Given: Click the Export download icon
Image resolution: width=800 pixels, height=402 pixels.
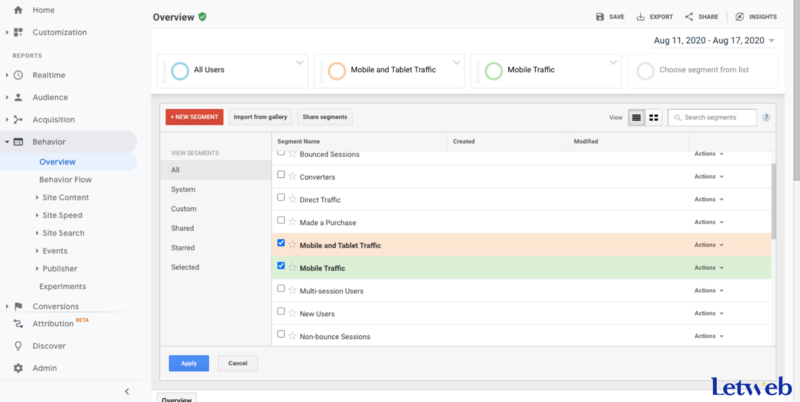Looking at the screenshot, I should (x=640, y=17).
